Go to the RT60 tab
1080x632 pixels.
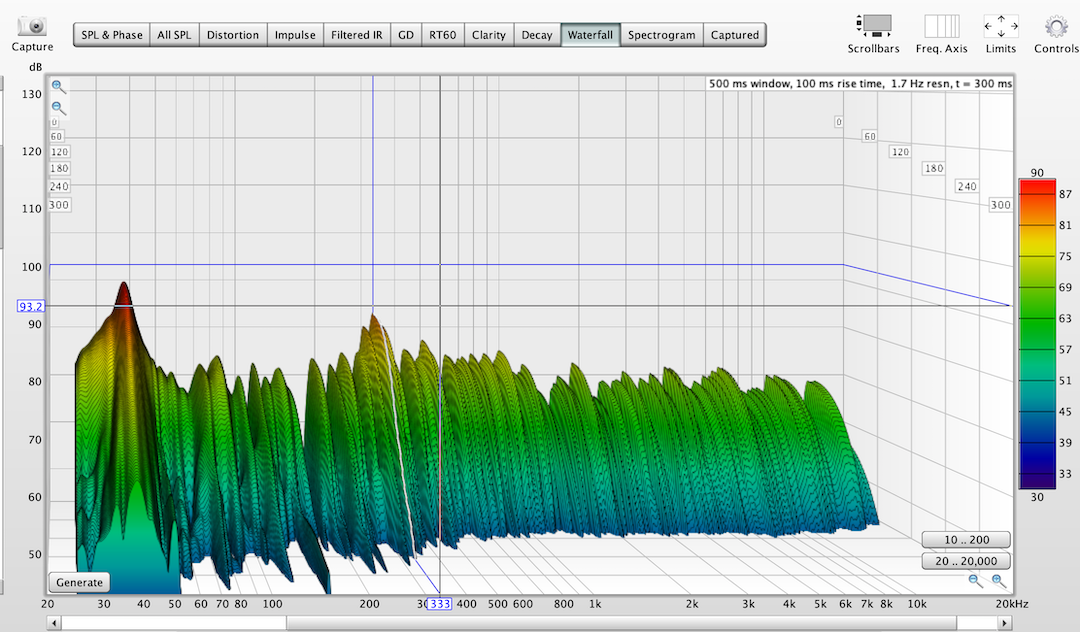point(442,35)
